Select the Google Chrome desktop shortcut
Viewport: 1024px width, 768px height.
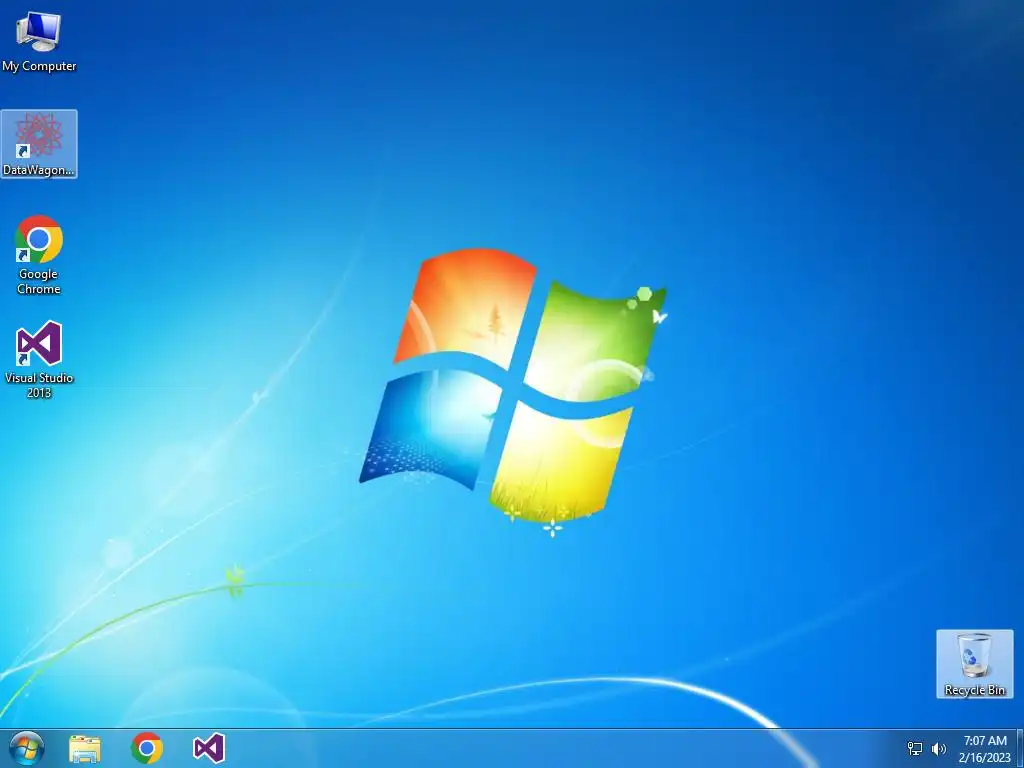click(x=39, y=255)
